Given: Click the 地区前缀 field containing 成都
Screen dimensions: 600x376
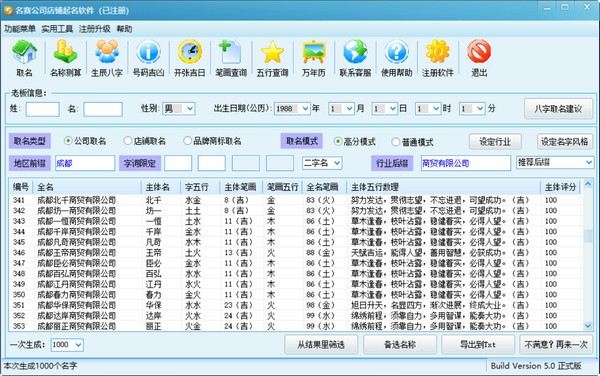Looking at the screenshot, I should click(x=85, y=163).
